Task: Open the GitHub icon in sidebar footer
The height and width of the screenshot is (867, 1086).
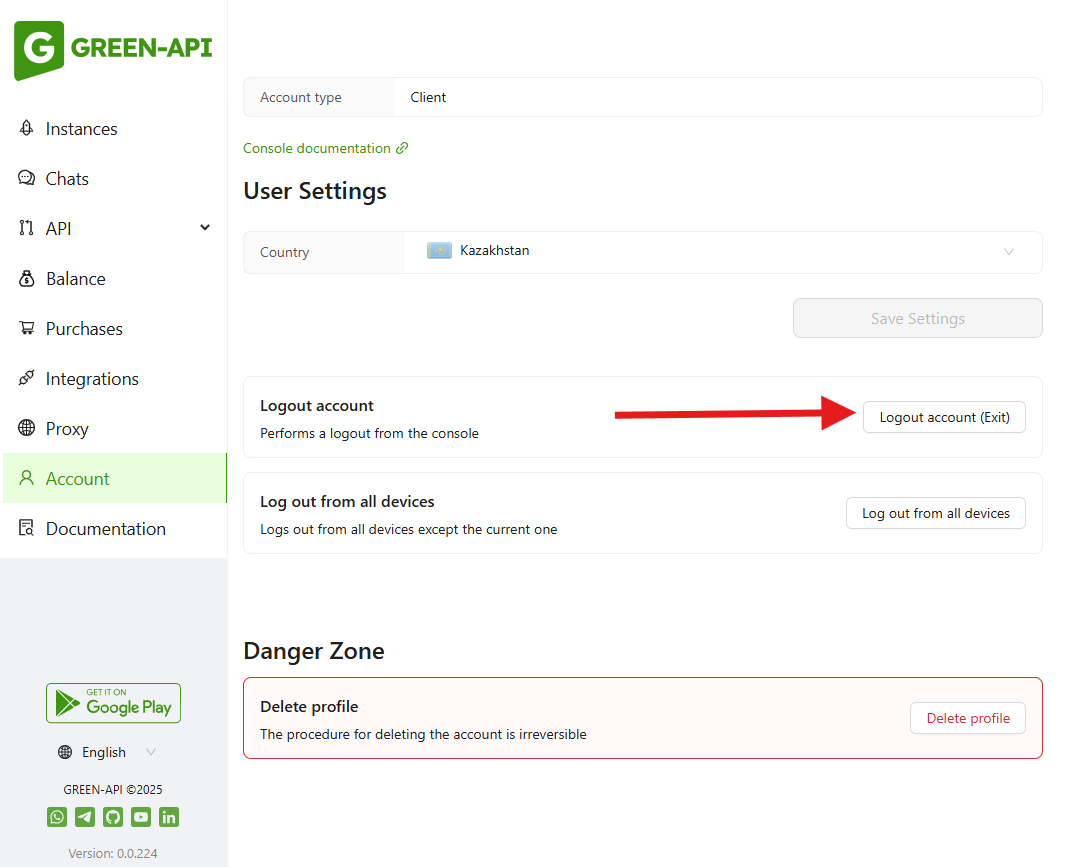Action: 113,817
